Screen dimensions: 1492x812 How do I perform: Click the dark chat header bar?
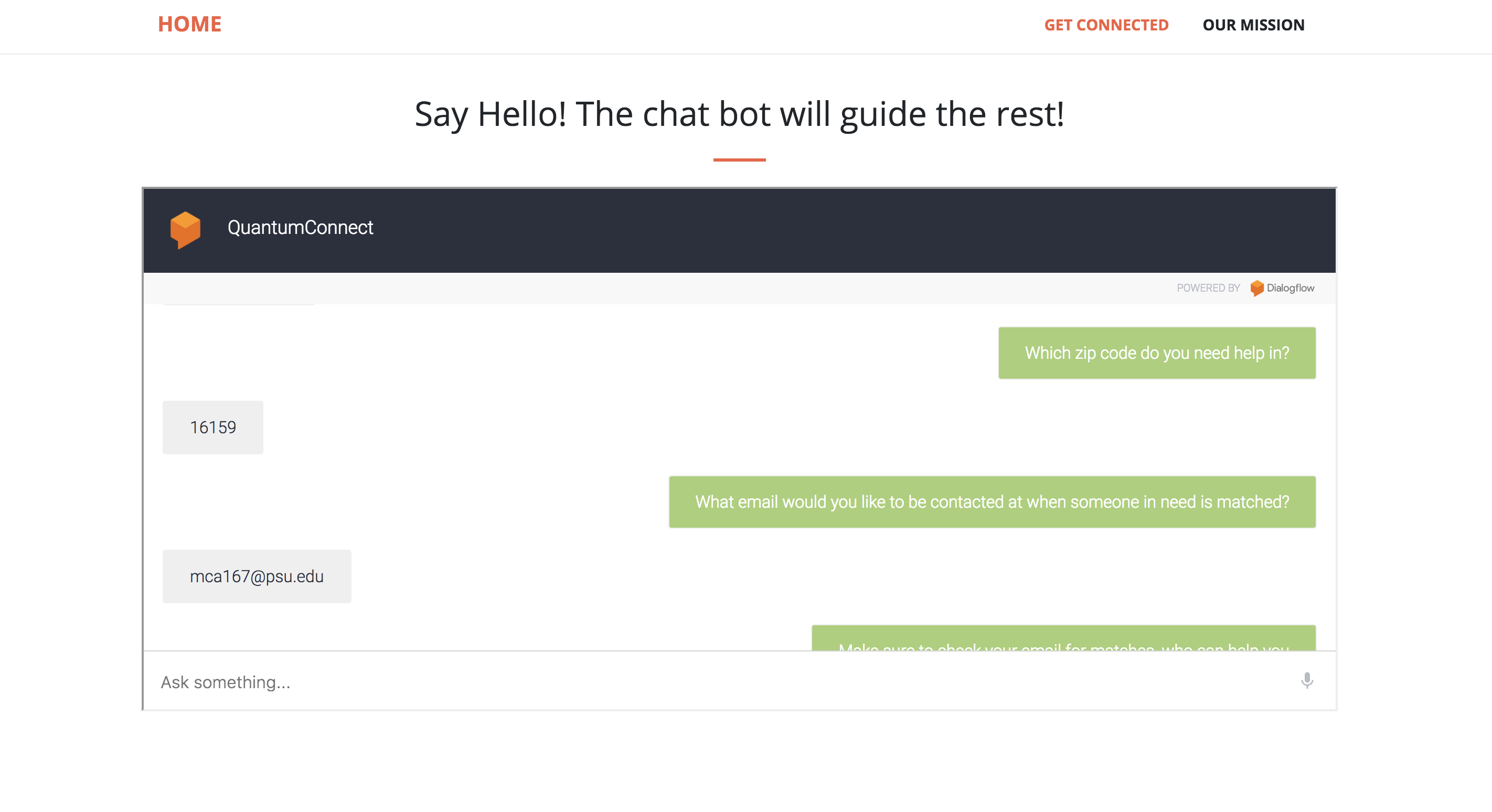click(811, 230)
